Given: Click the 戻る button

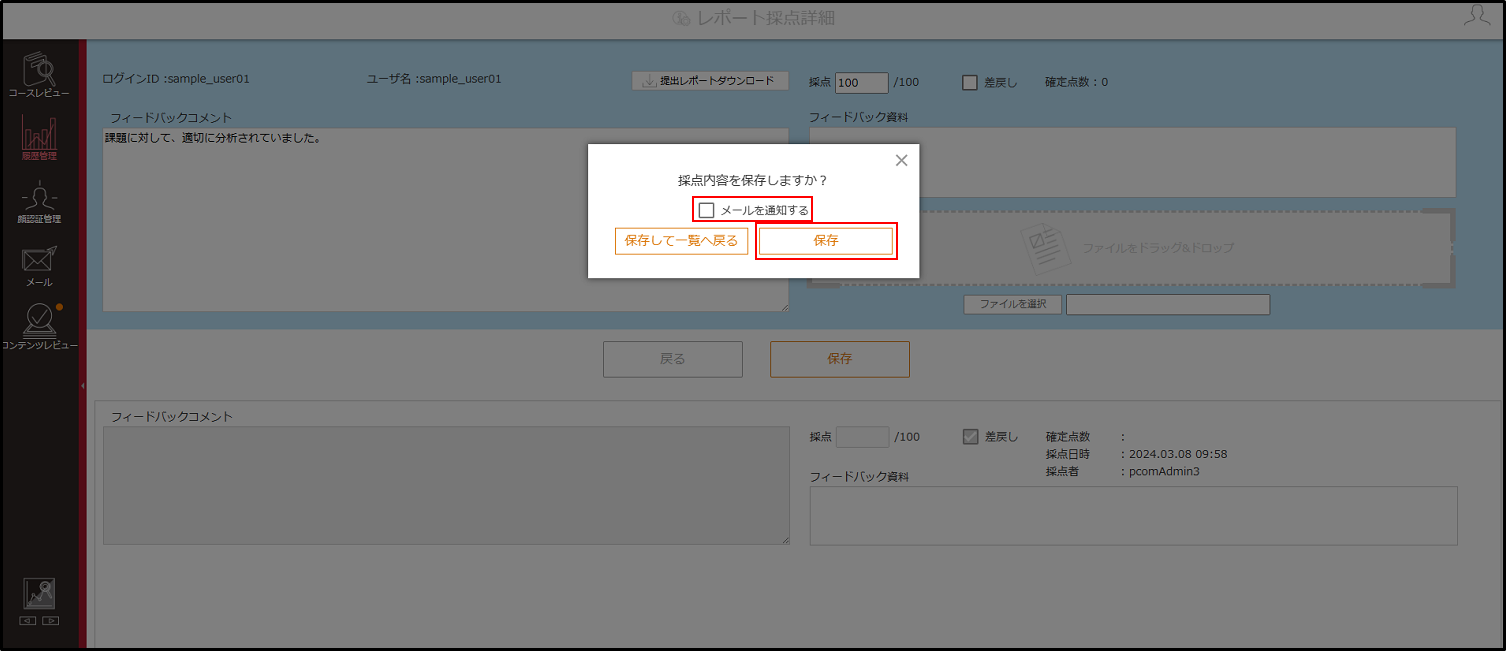Looking at the screenshot, I should tap(673, 359).
